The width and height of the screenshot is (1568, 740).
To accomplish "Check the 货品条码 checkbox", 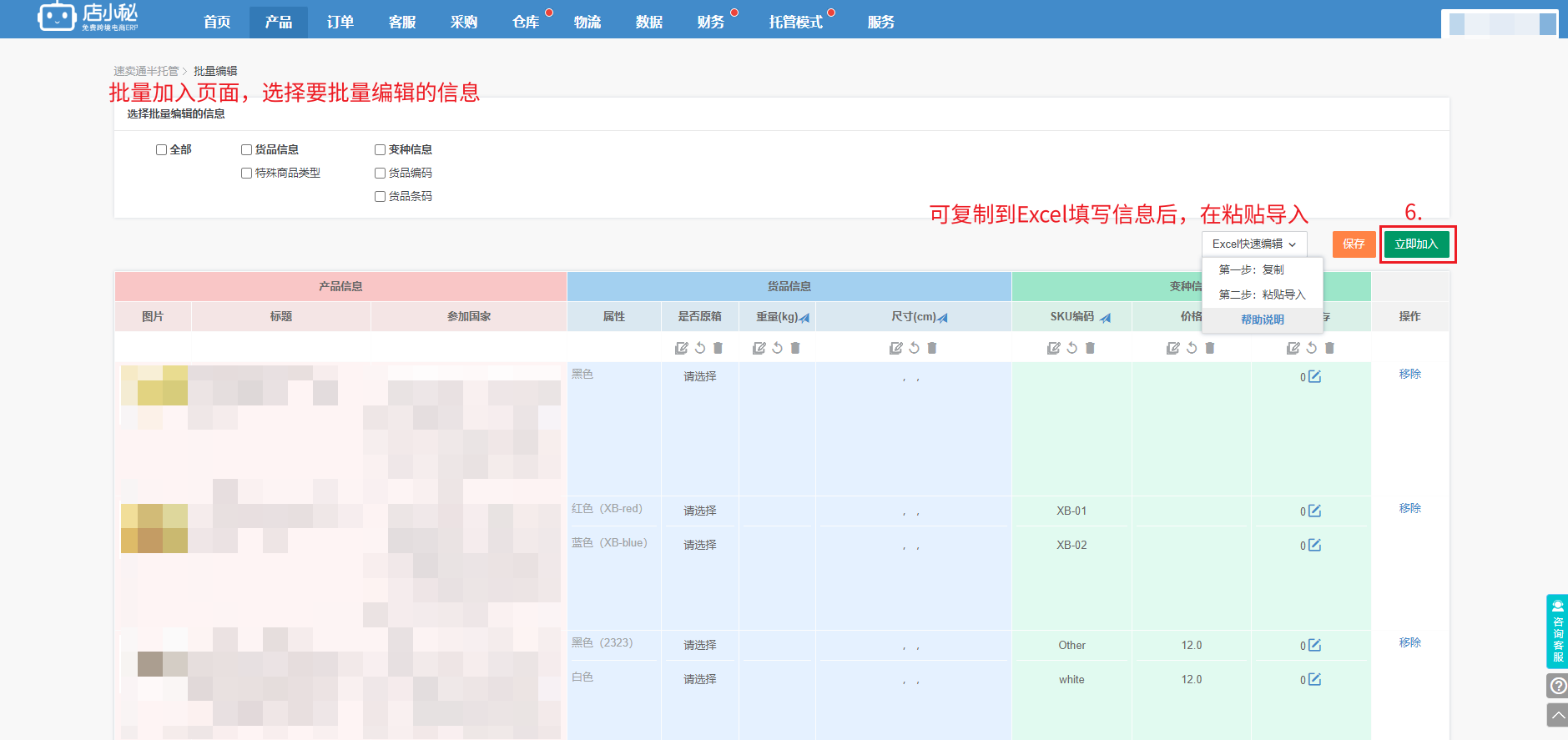I will point(380,197).
